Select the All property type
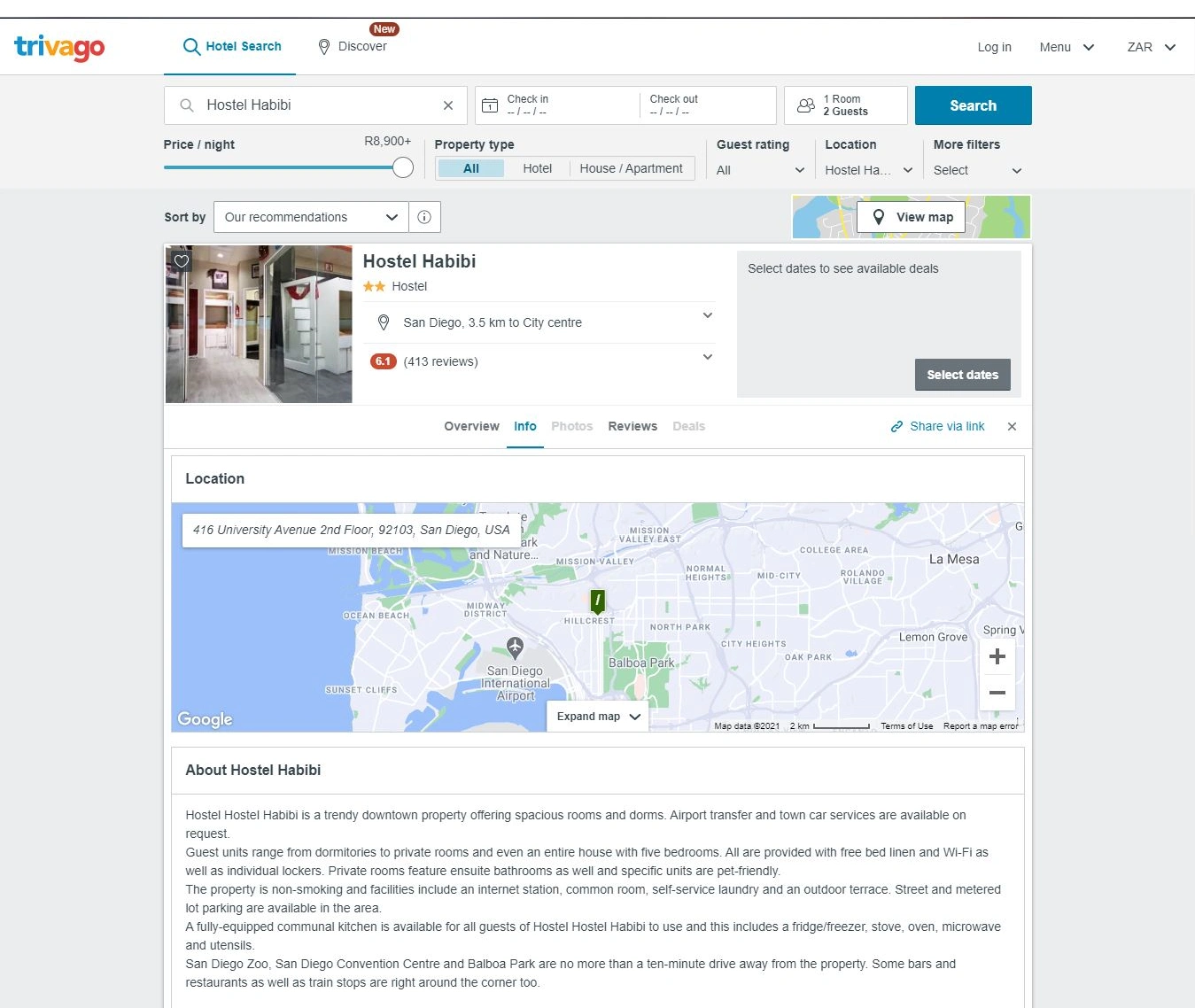The image size is (1195, 1008). click(x=471, y=168)
